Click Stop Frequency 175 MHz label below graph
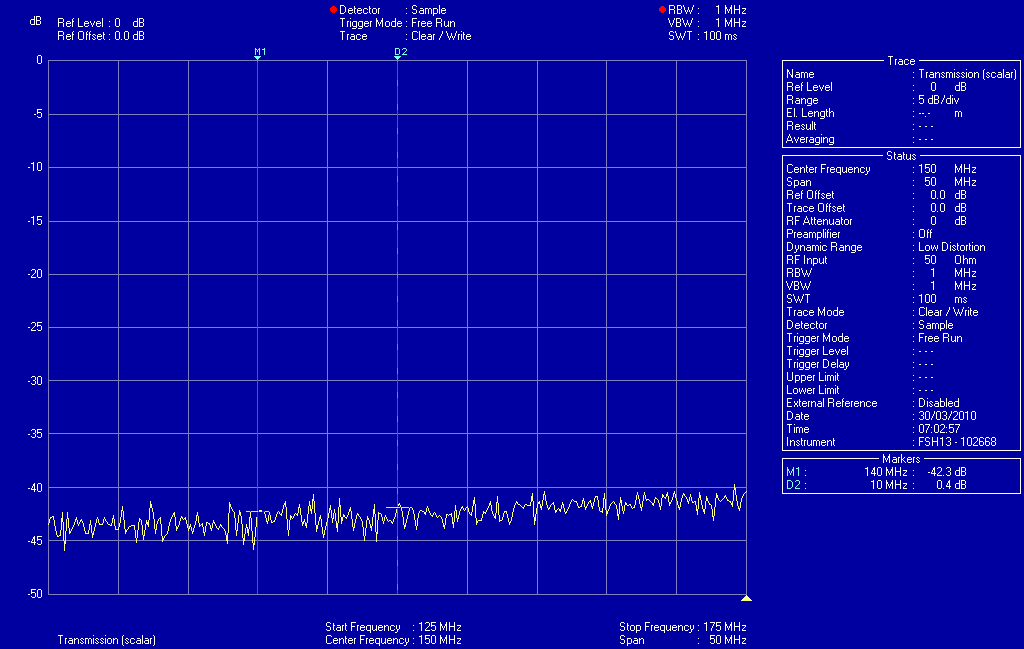This screenshot has height=649, width=1024. point(683,627)
